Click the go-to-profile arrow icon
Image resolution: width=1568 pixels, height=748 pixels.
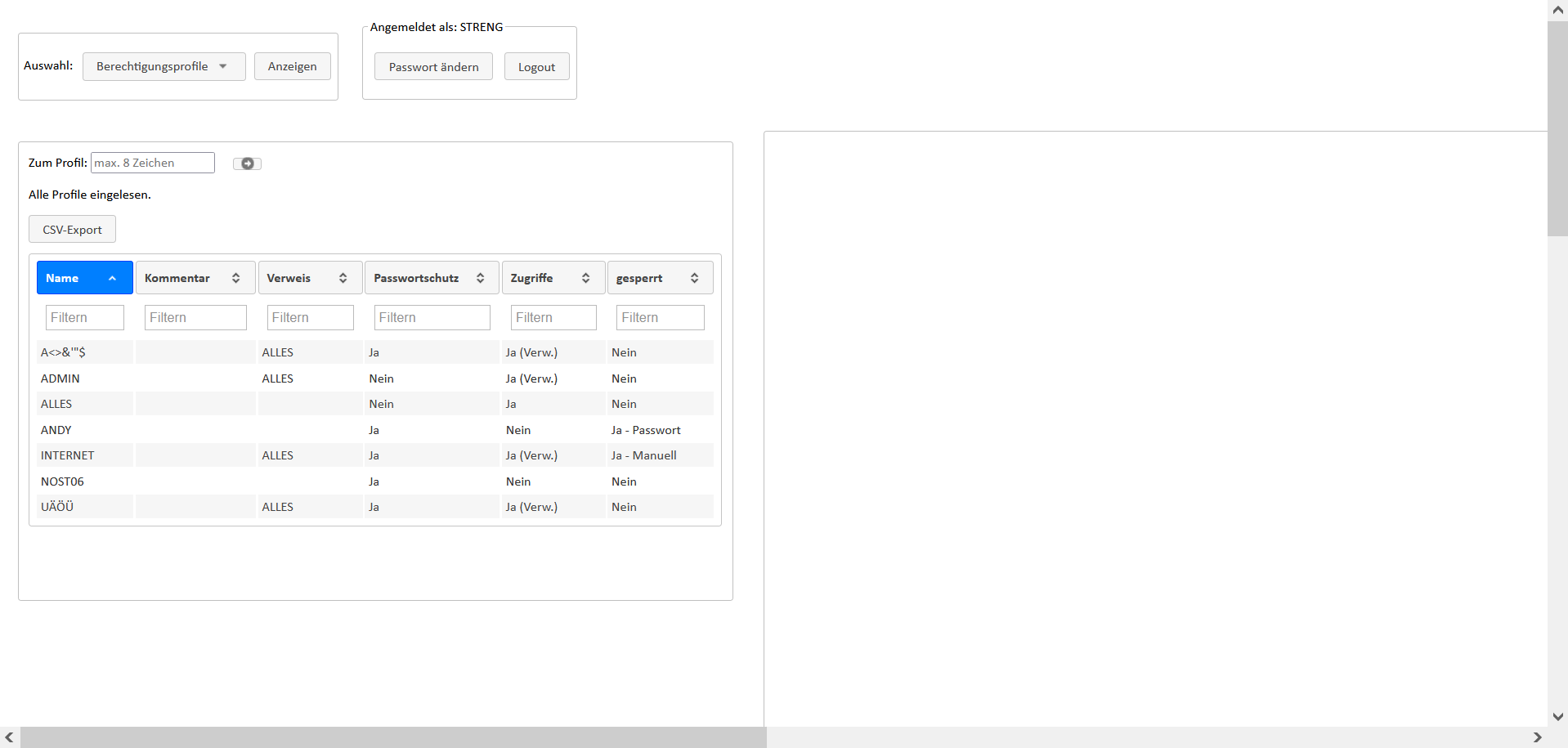click(247, 163)
